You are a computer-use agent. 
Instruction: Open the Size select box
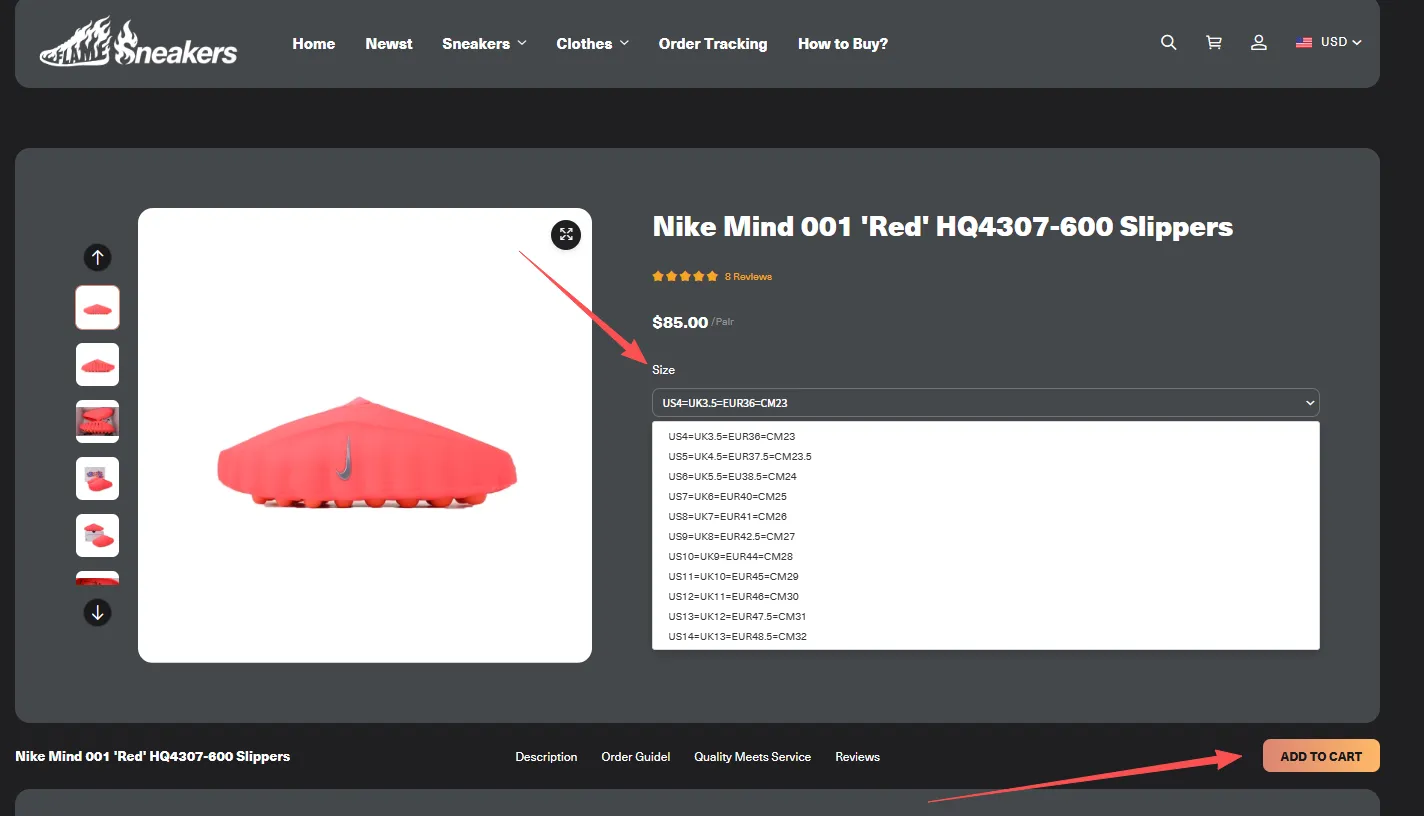pyautogui.click(x=985, y=402)
